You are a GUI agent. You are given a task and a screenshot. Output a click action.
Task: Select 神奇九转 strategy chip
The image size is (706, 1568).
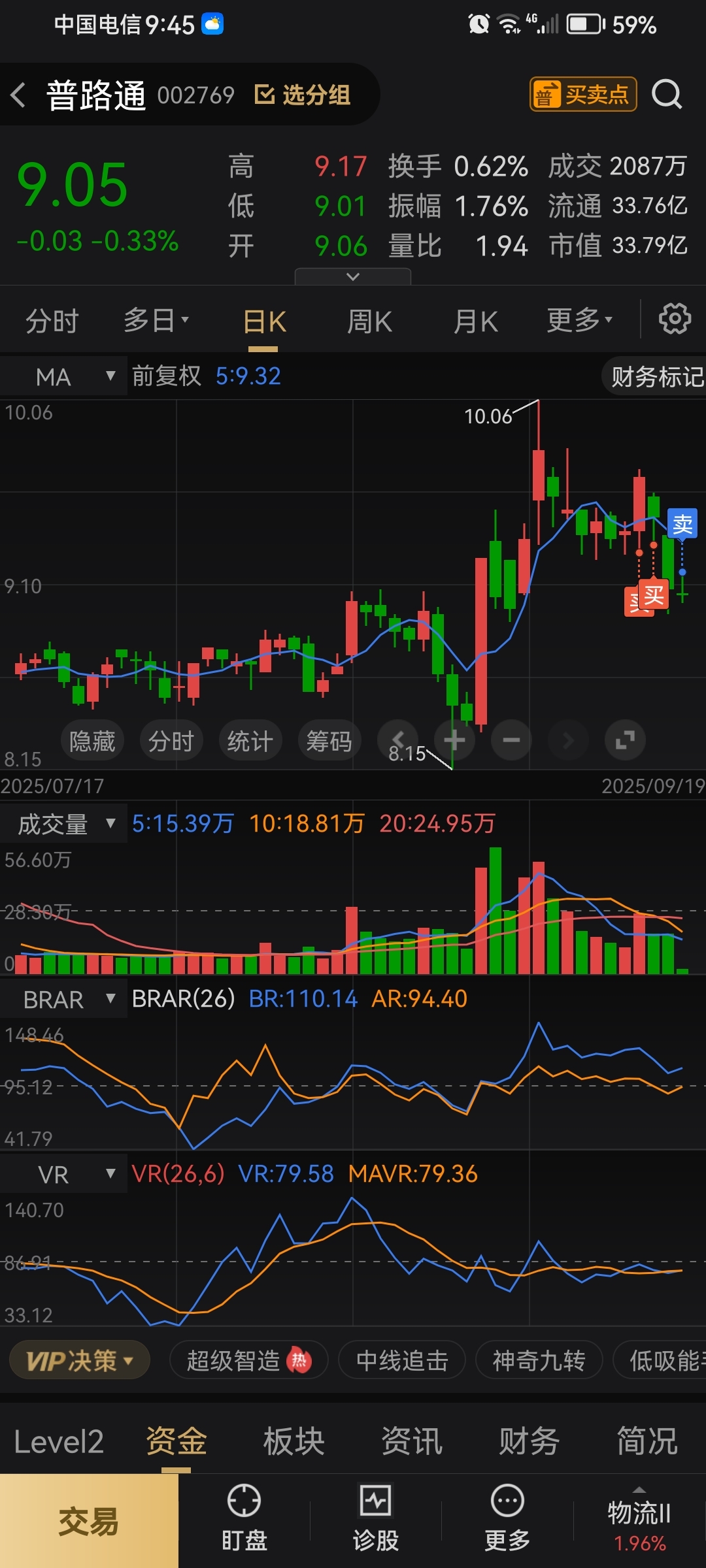[x=539, y=1361]
